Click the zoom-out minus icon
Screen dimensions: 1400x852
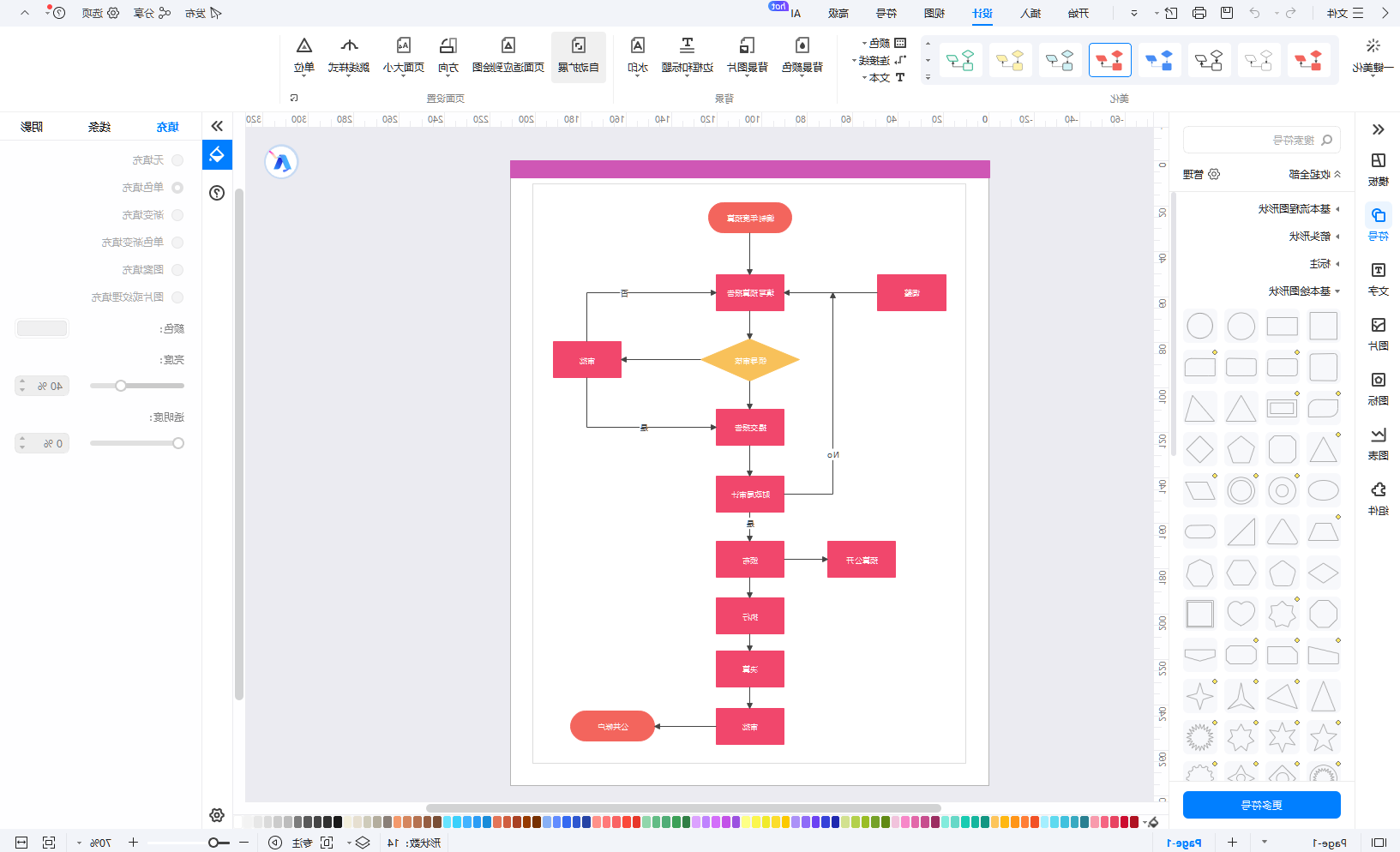pos(243,843)
